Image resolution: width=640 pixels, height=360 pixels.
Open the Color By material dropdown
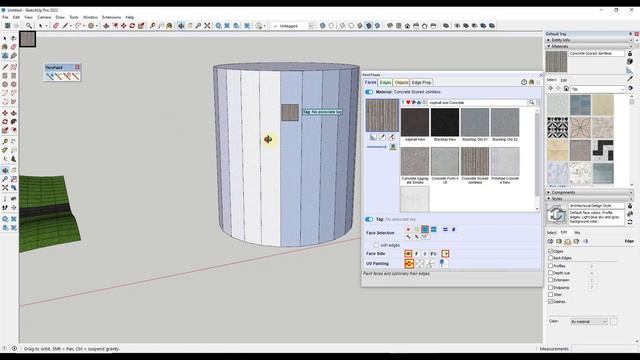coord(589,322)
